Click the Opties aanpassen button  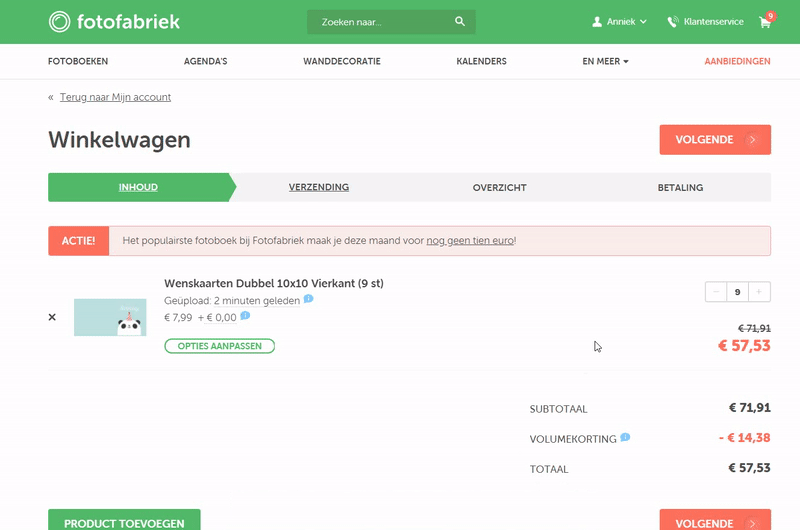[x=219, y=346]
